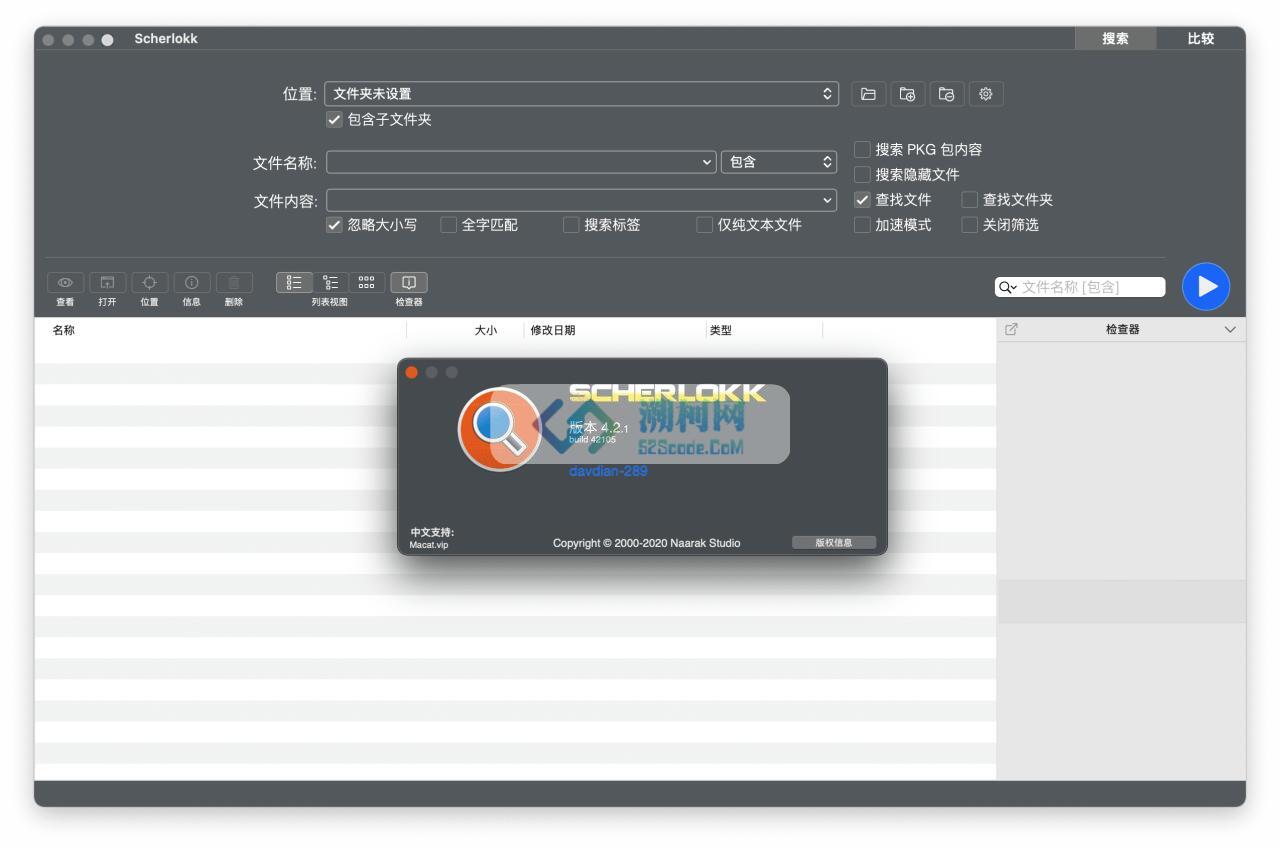Enable 搜索 PKG 包内容 checkbox
Screen dimensions: 1280x849
coord(862,149)
